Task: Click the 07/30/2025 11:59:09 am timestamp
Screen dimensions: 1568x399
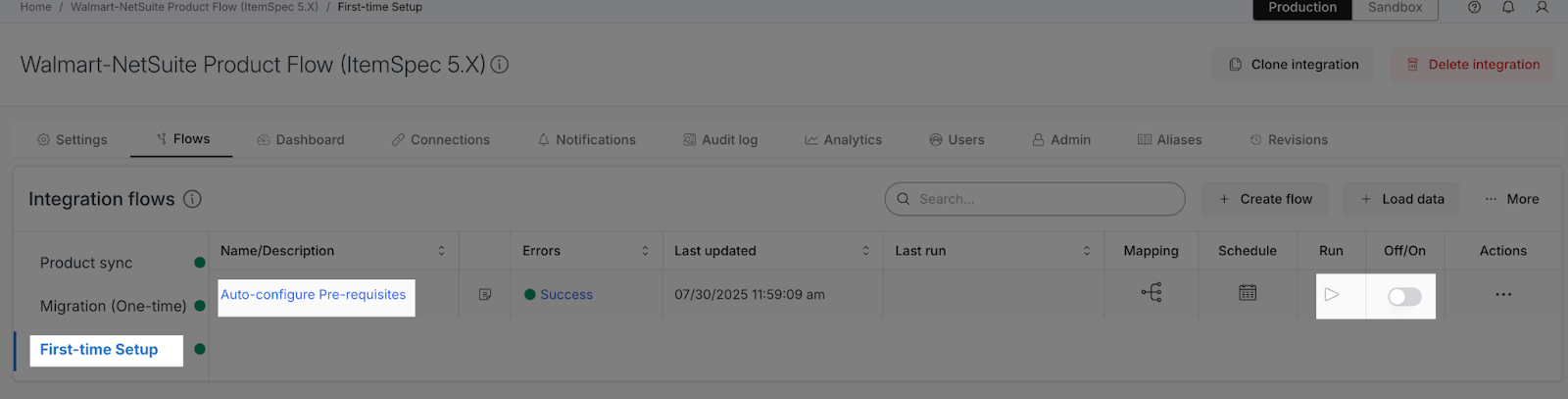Action: pos(750,294)
